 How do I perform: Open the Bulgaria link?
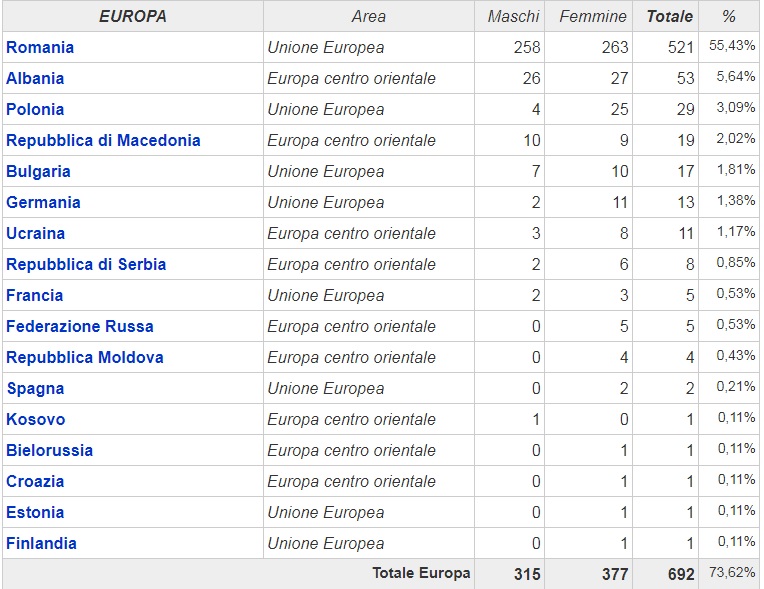(x=38, y=171)
